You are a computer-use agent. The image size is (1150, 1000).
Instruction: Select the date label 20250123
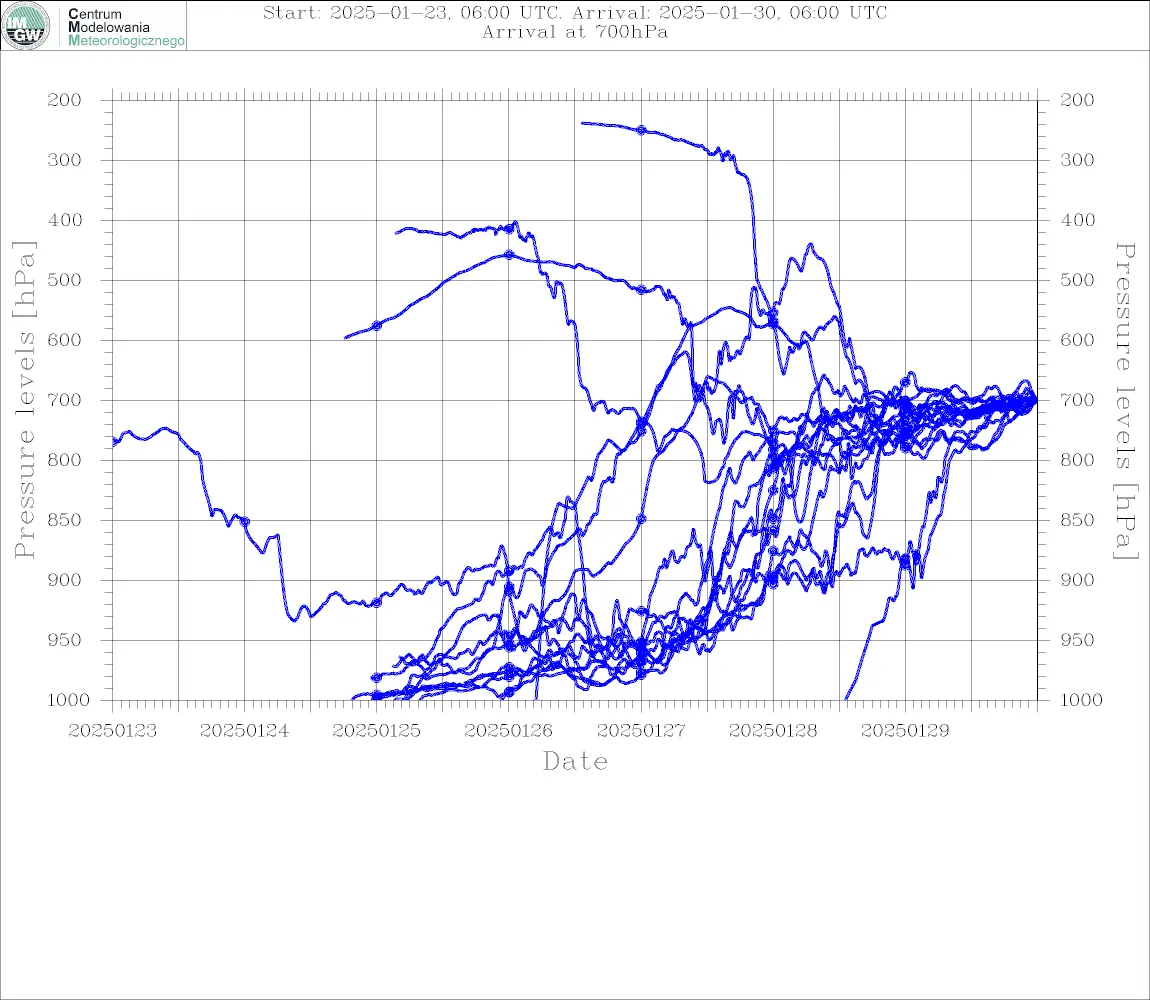(112, 731)
